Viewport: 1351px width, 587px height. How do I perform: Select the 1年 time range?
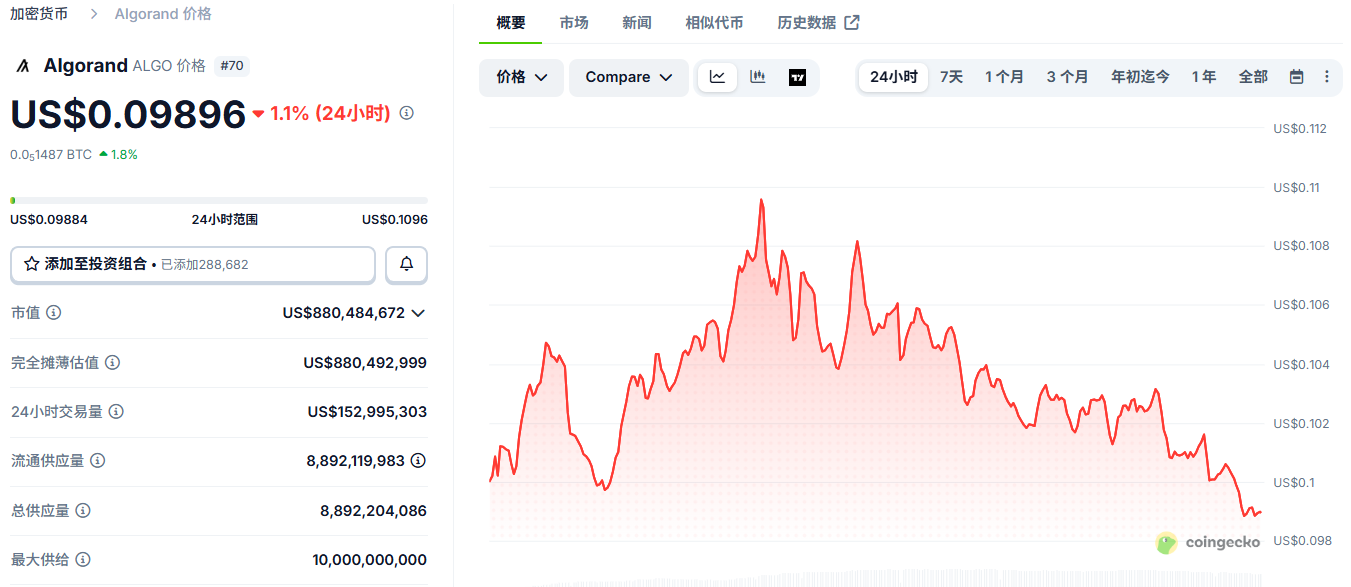coord(1204,77)
